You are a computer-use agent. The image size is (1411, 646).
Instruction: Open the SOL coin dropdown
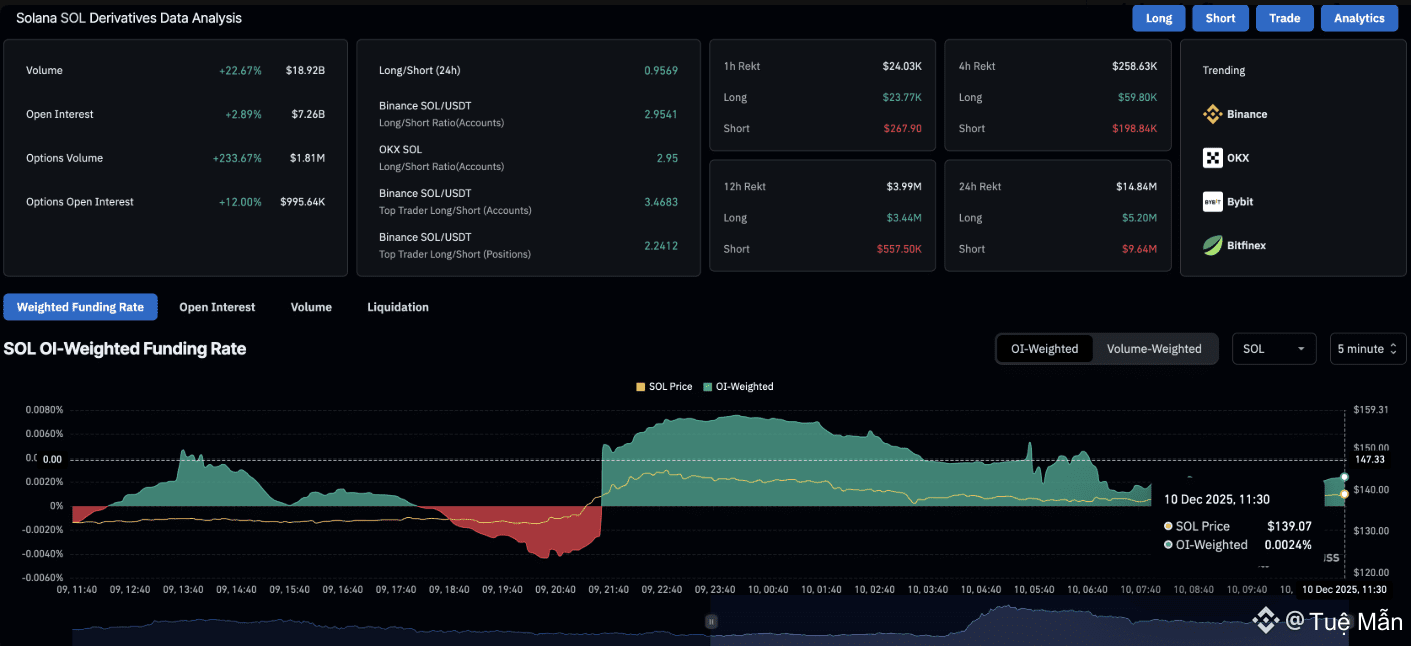coord(1275,349)
